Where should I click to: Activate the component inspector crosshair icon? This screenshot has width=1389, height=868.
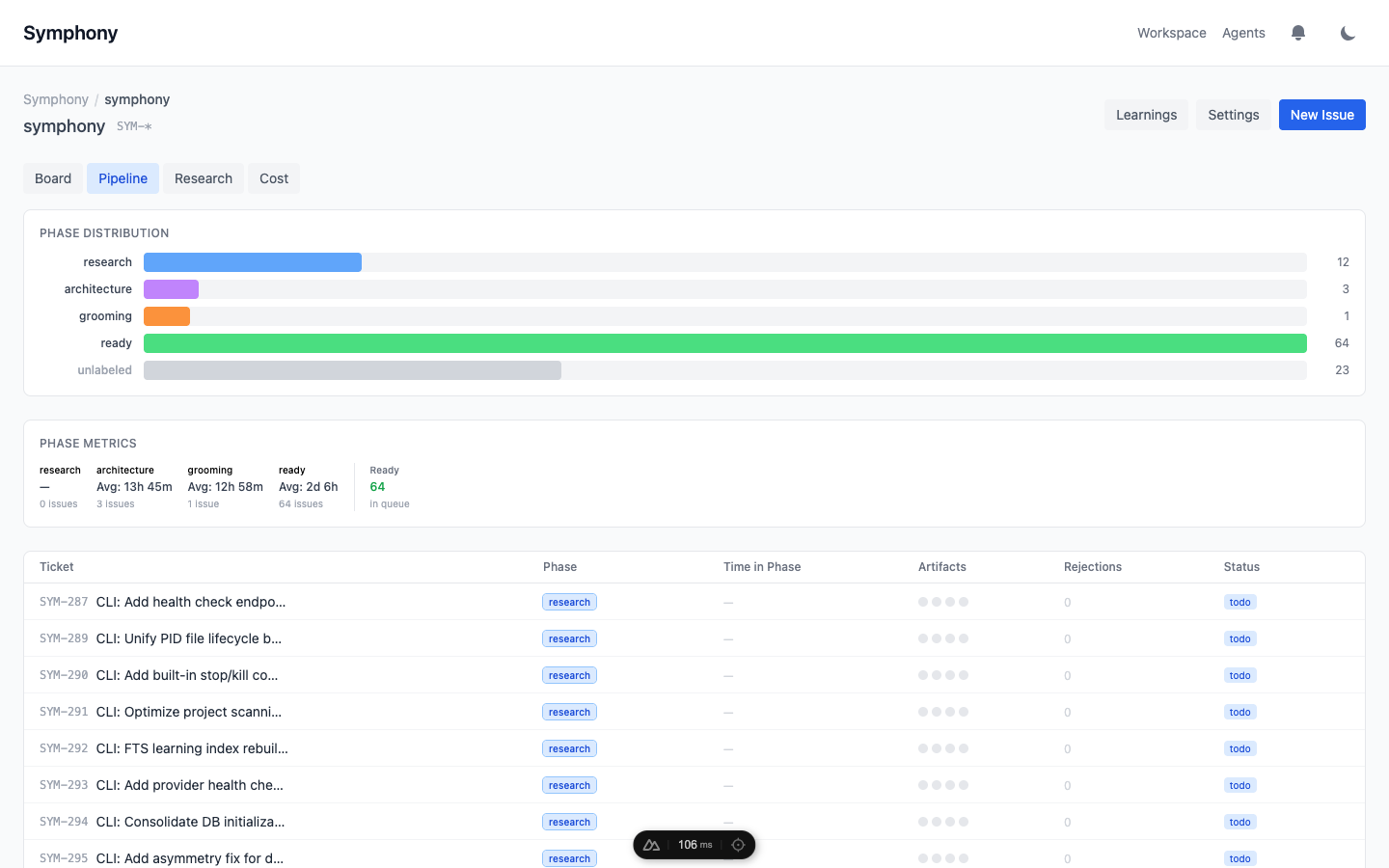pyautogui.click(x=738, y=845)
